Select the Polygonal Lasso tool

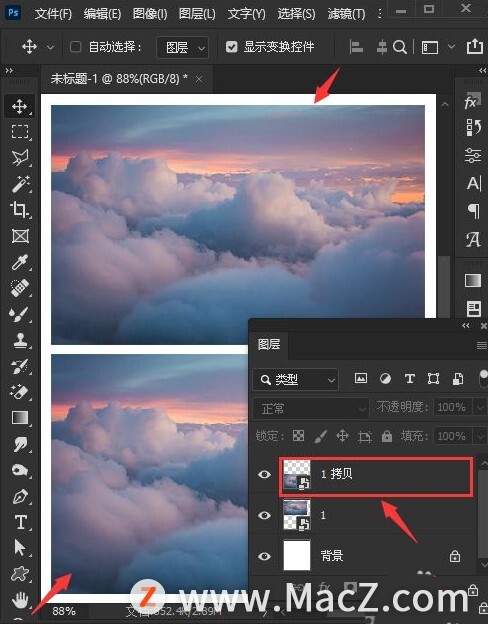click(x=20, y=158)
